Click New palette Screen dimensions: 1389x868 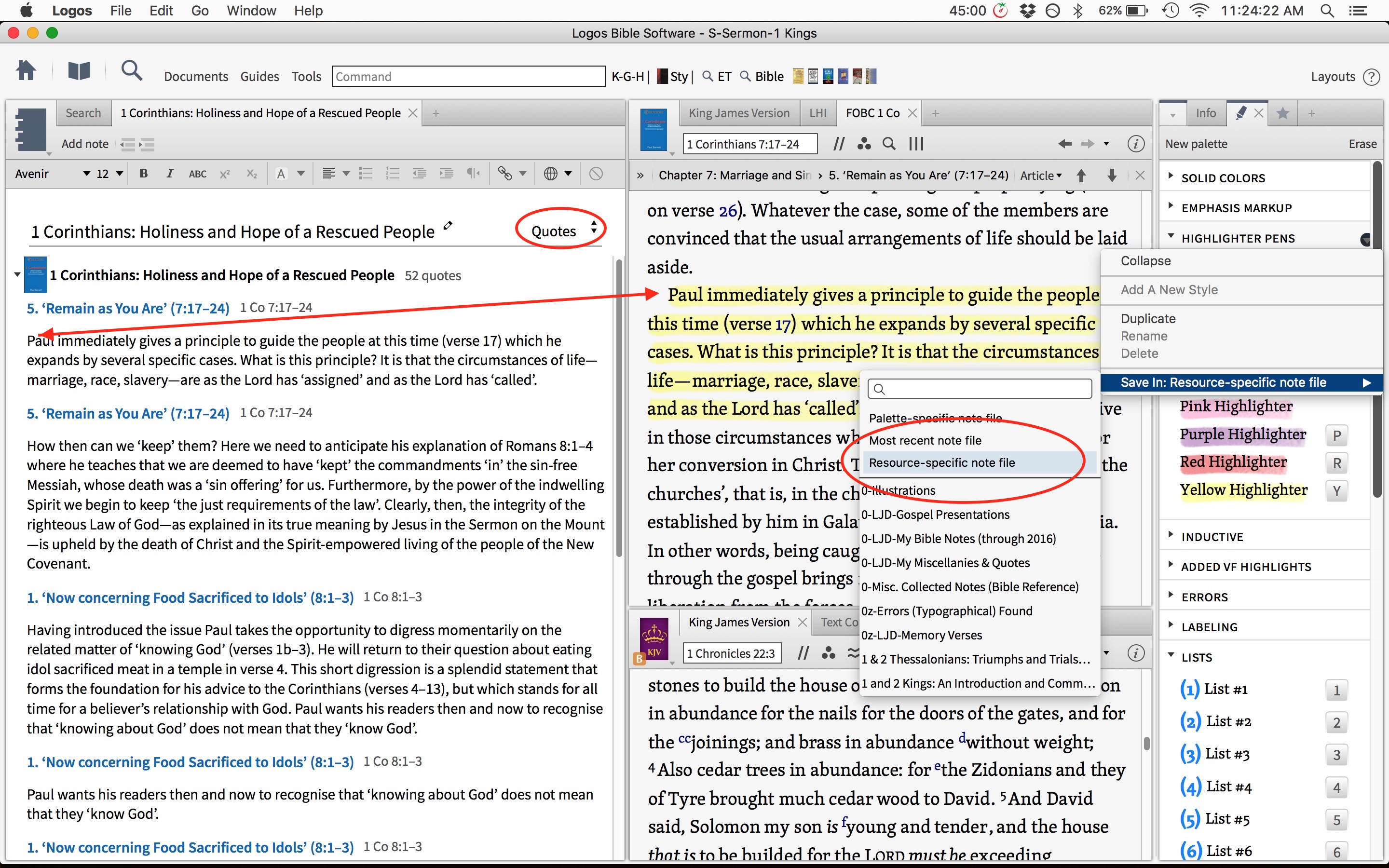[1196, 144]
